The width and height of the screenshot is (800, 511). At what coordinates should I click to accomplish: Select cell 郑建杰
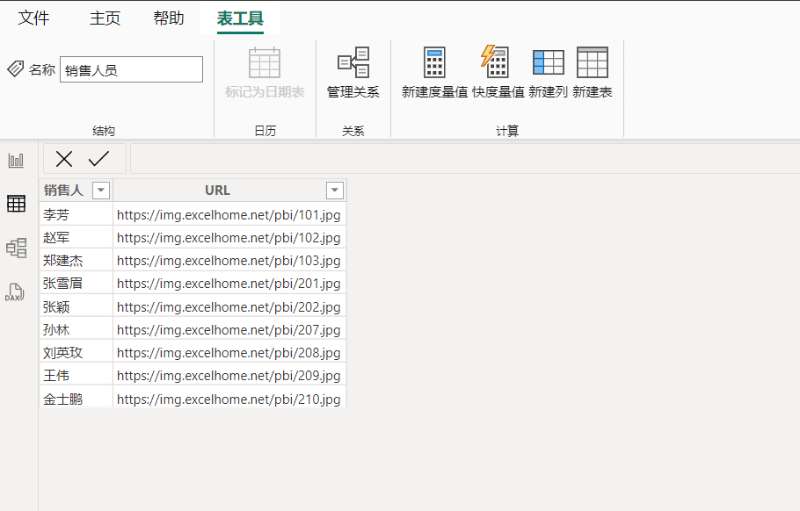pyautogui.click(x=76, y=261)
